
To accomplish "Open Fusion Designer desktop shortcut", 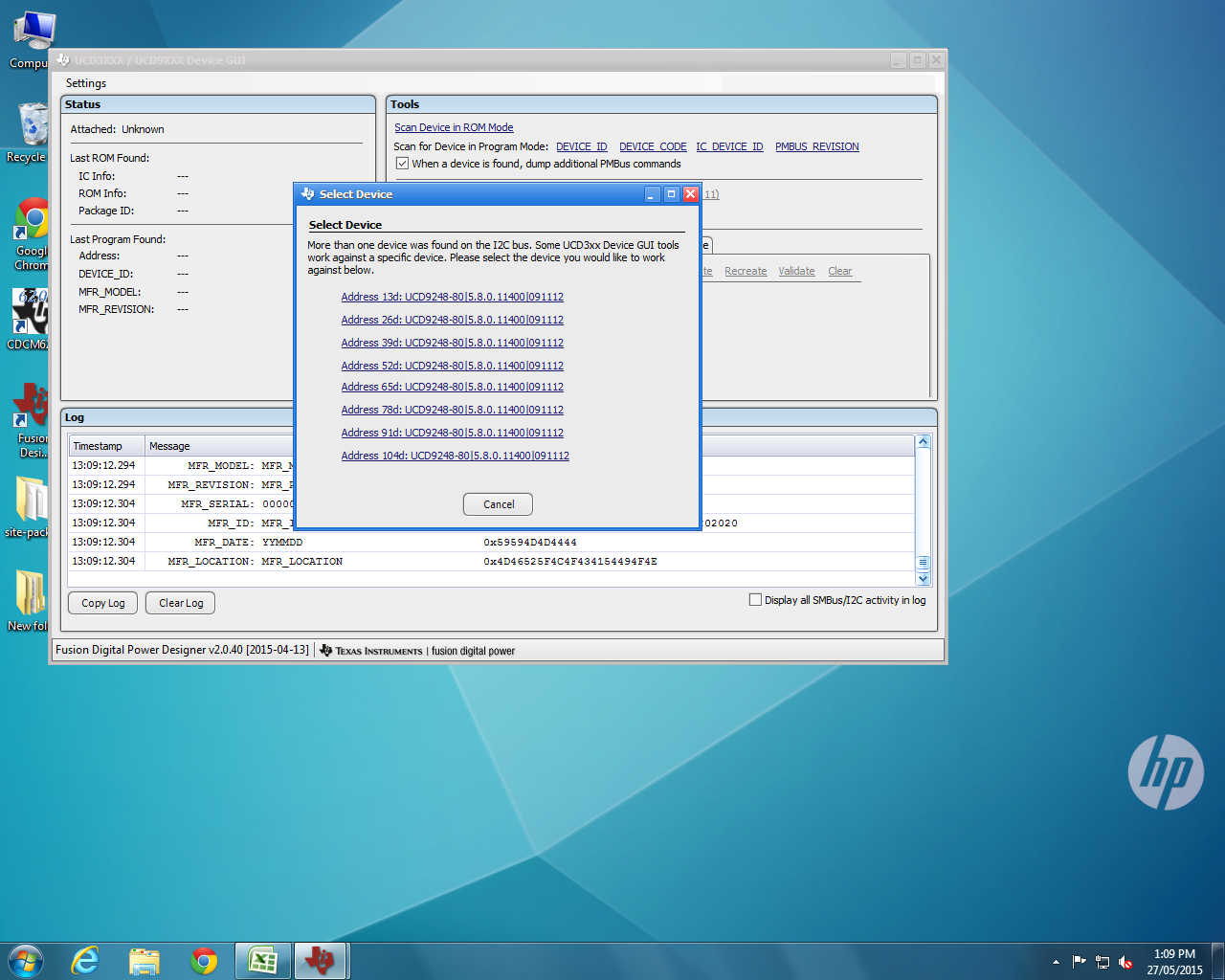I will (x=31, y=419).
